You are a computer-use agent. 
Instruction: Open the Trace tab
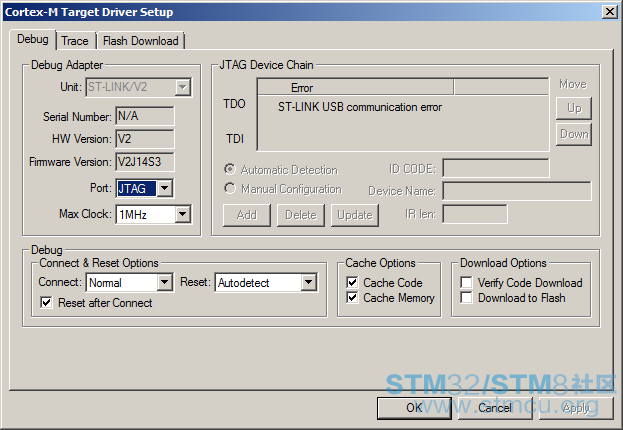point(75,41)
